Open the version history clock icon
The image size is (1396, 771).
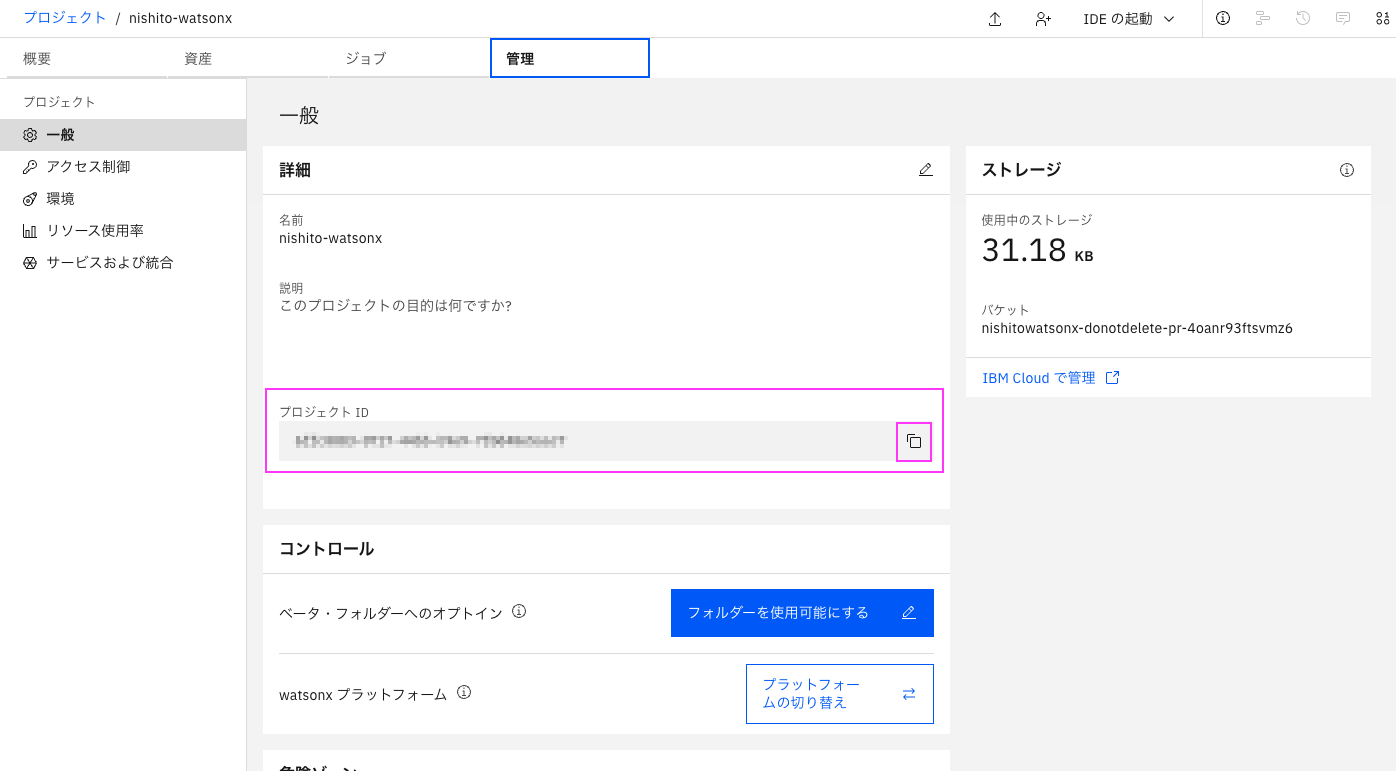point(1303,18)
